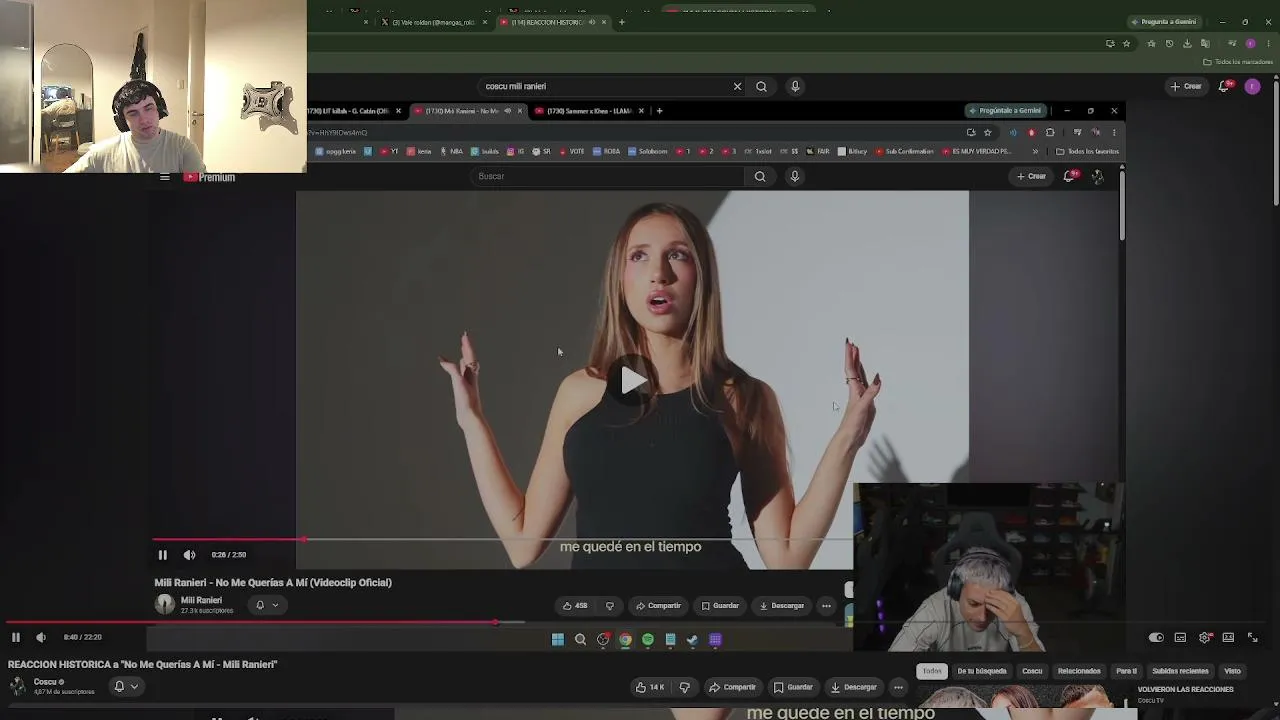Toggle subtitles on the outer player
The width and height of the screenshot is (1280, 720).
point(1180,637)
